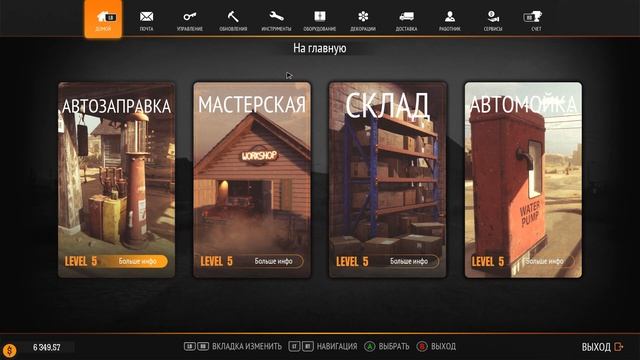Click the RB bumper hint icon
The height and width of the screenshot is (360, 640).
point(203,347)
